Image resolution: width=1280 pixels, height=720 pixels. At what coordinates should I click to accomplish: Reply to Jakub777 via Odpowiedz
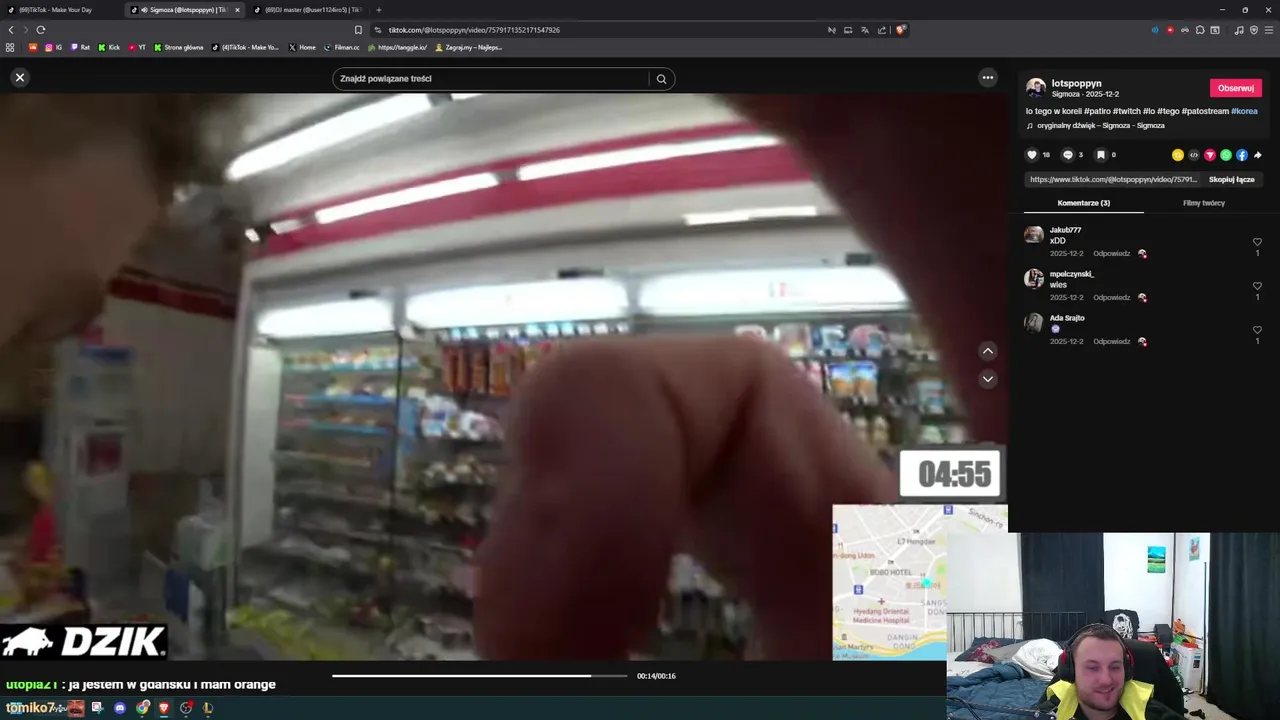pyautogui.click(x=1111, y=254)
